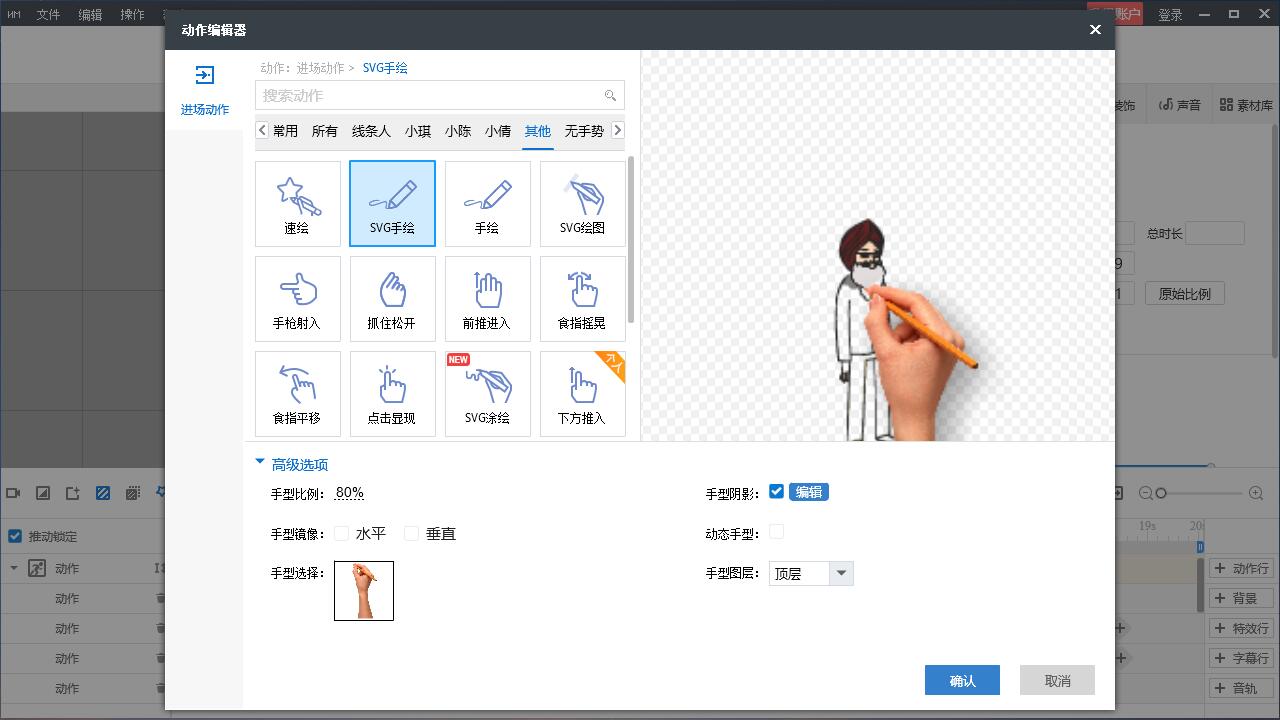Click the 确认 confirm button

961,680
